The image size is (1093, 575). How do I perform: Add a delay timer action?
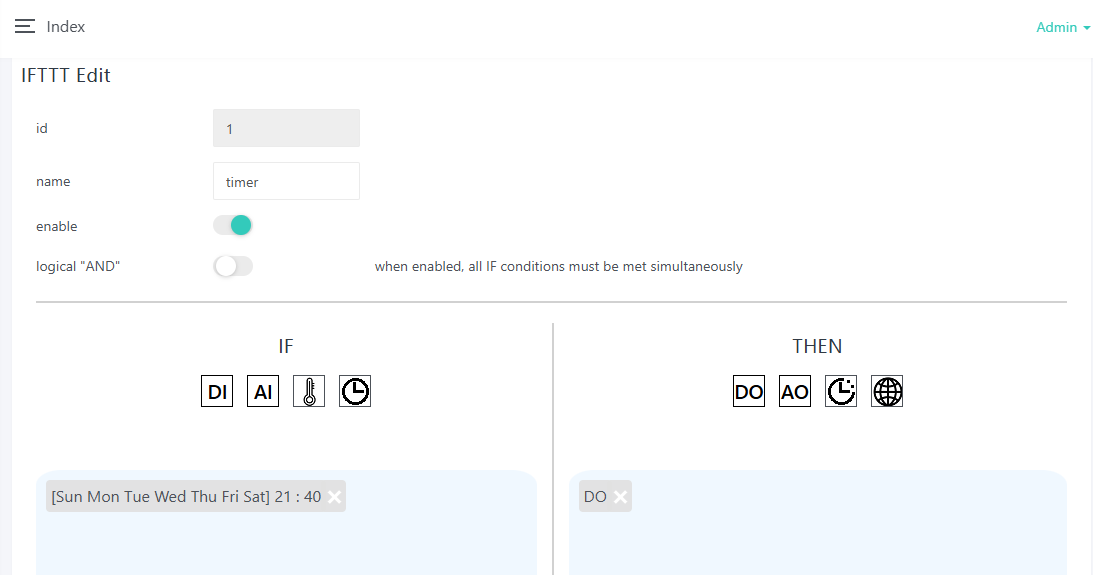coord(841,391)
